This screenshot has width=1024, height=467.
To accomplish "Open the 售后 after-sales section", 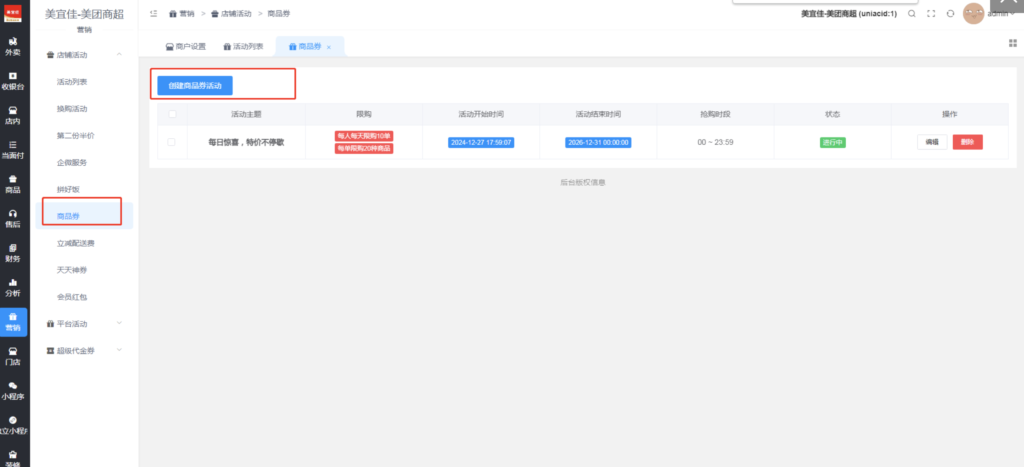I will tap(12, 218).
